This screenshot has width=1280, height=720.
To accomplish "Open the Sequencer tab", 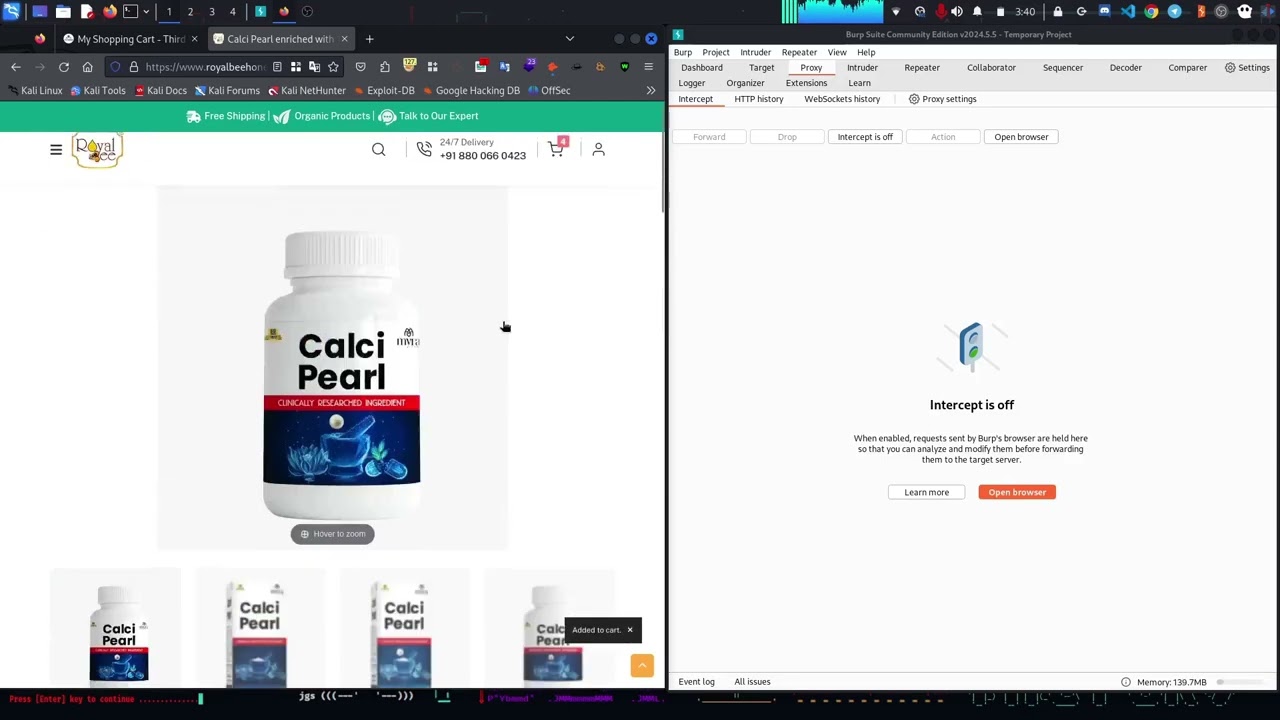I will (x=1063, y=68).
